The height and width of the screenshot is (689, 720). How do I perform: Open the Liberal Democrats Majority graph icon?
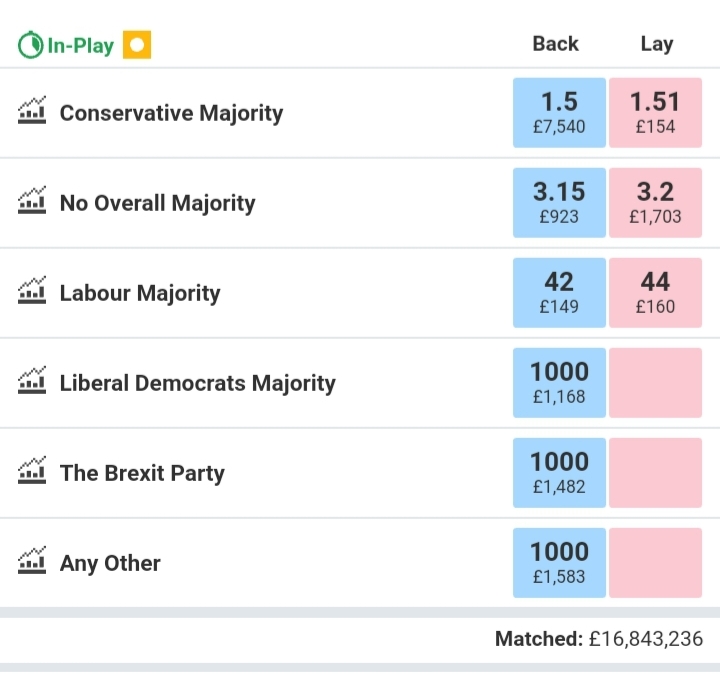pos(32,380)
